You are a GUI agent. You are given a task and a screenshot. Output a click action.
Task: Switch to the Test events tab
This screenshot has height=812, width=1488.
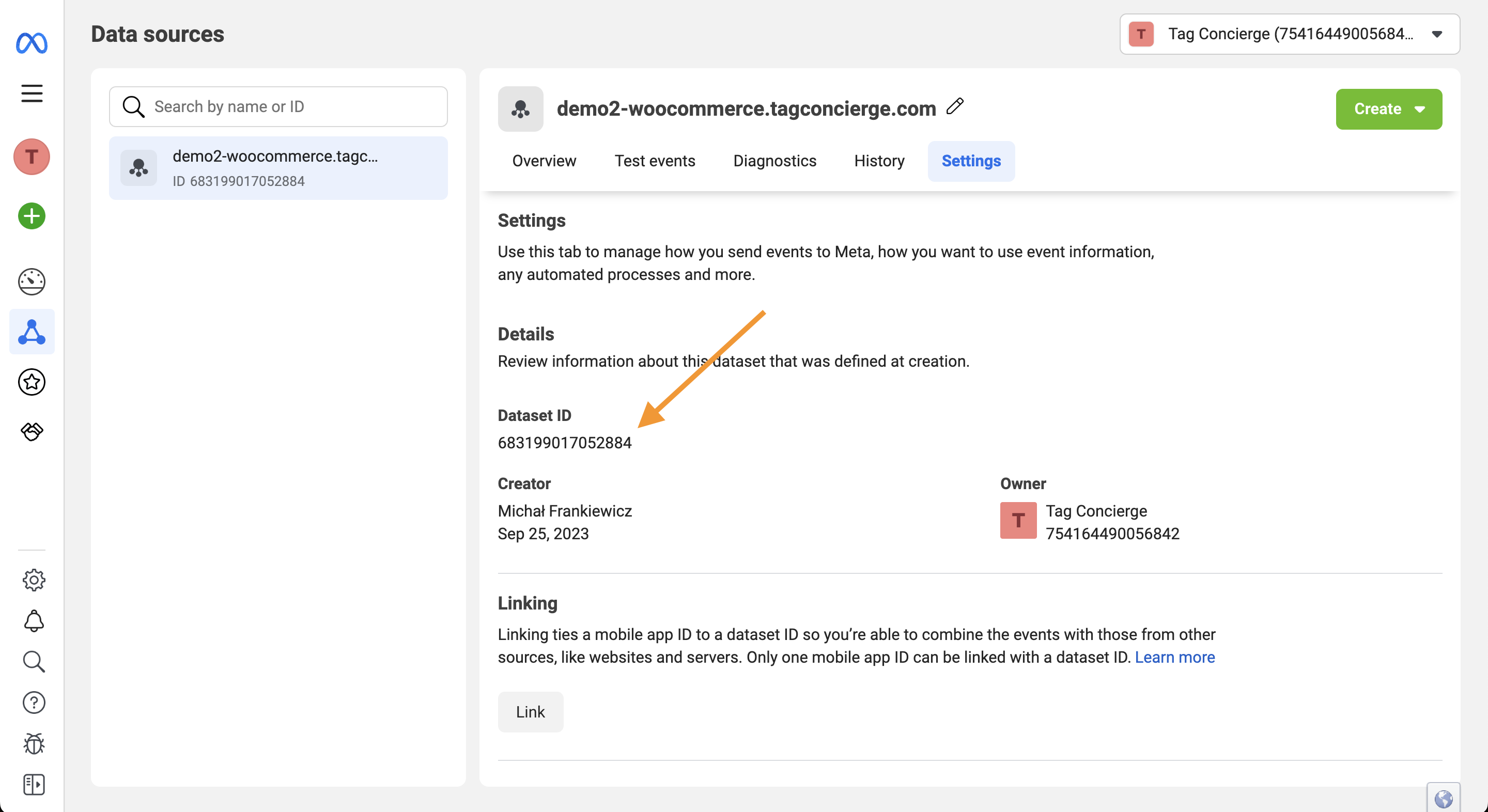(655, 161)
